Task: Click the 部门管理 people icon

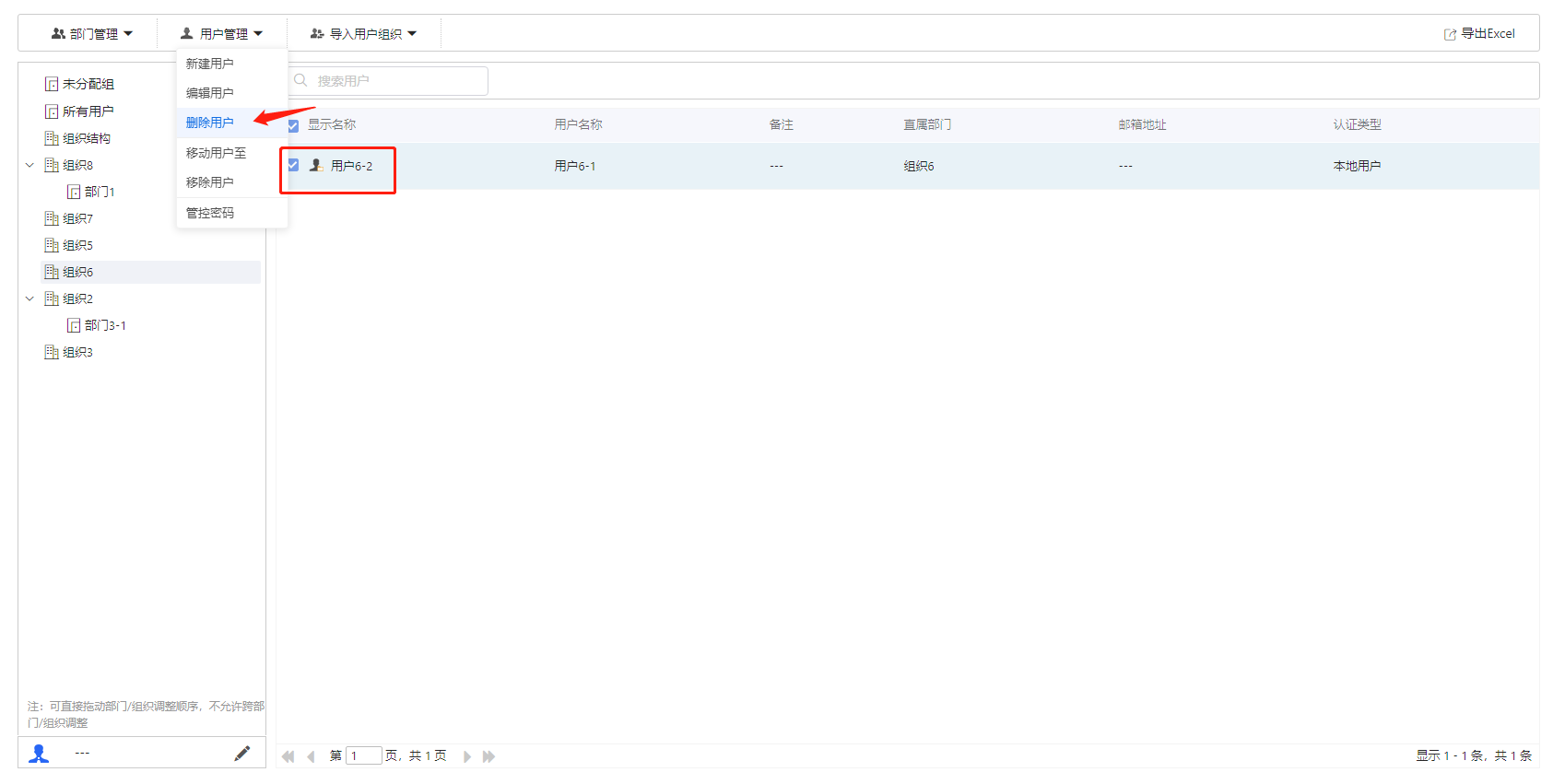Action: click(x=58, y=33)
